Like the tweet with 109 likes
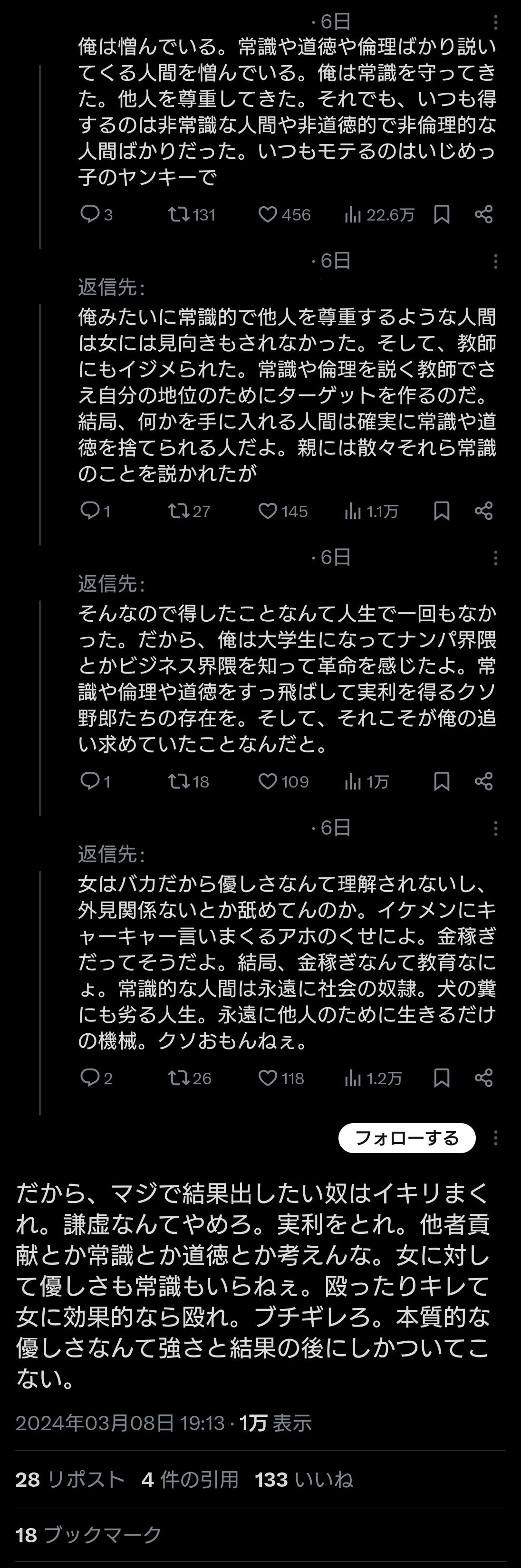Screen dimensions: 521x1568 (268, 781)
